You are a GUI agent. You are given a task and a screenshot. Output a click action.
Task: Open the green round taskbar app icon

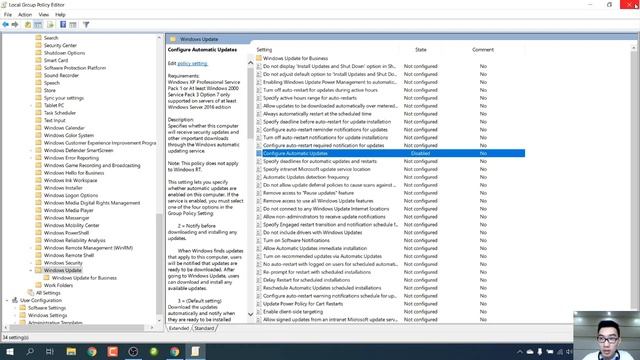pyautogui.click(x=154, y=351)
